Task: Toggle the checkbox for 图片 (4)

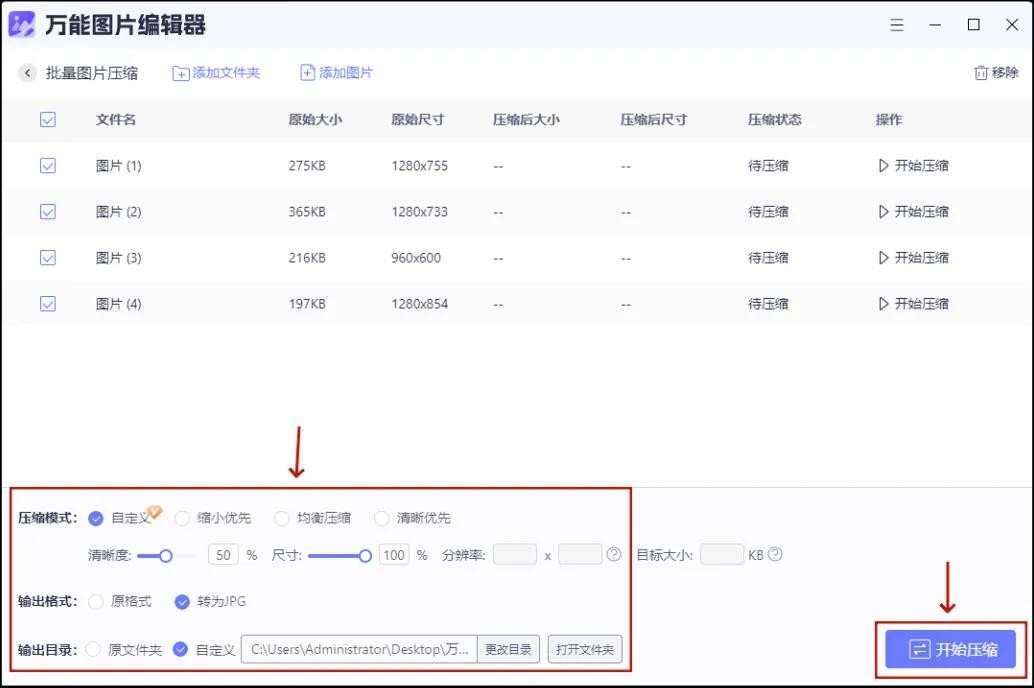Action: tap(48, 304)
